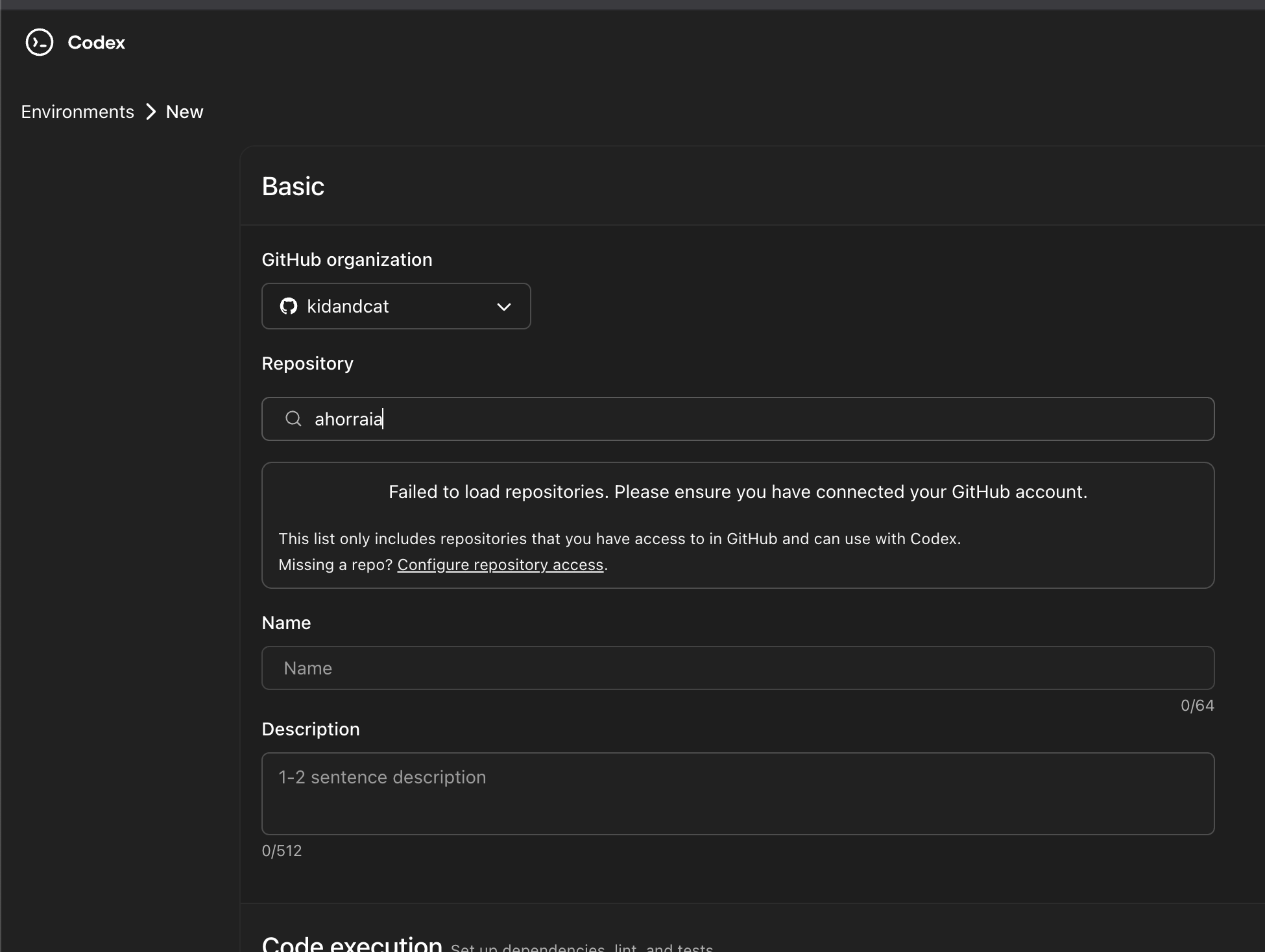Open the kidandcat organization dropdown
Screen dimensions: 1265x952
tap(396, 306)
